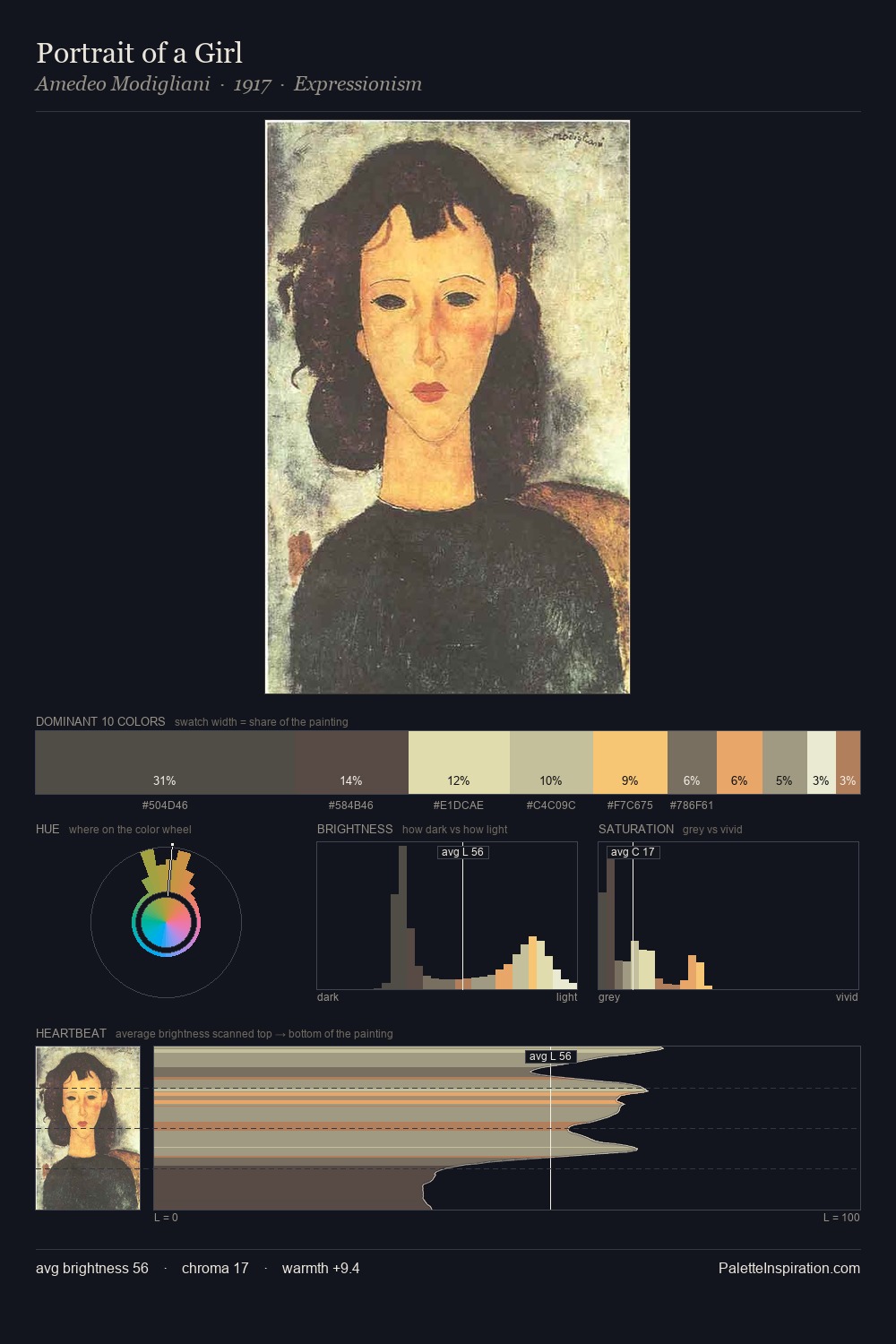Click the first 6% swatch #786F61

pyautogui.click(x=692, y=762)
